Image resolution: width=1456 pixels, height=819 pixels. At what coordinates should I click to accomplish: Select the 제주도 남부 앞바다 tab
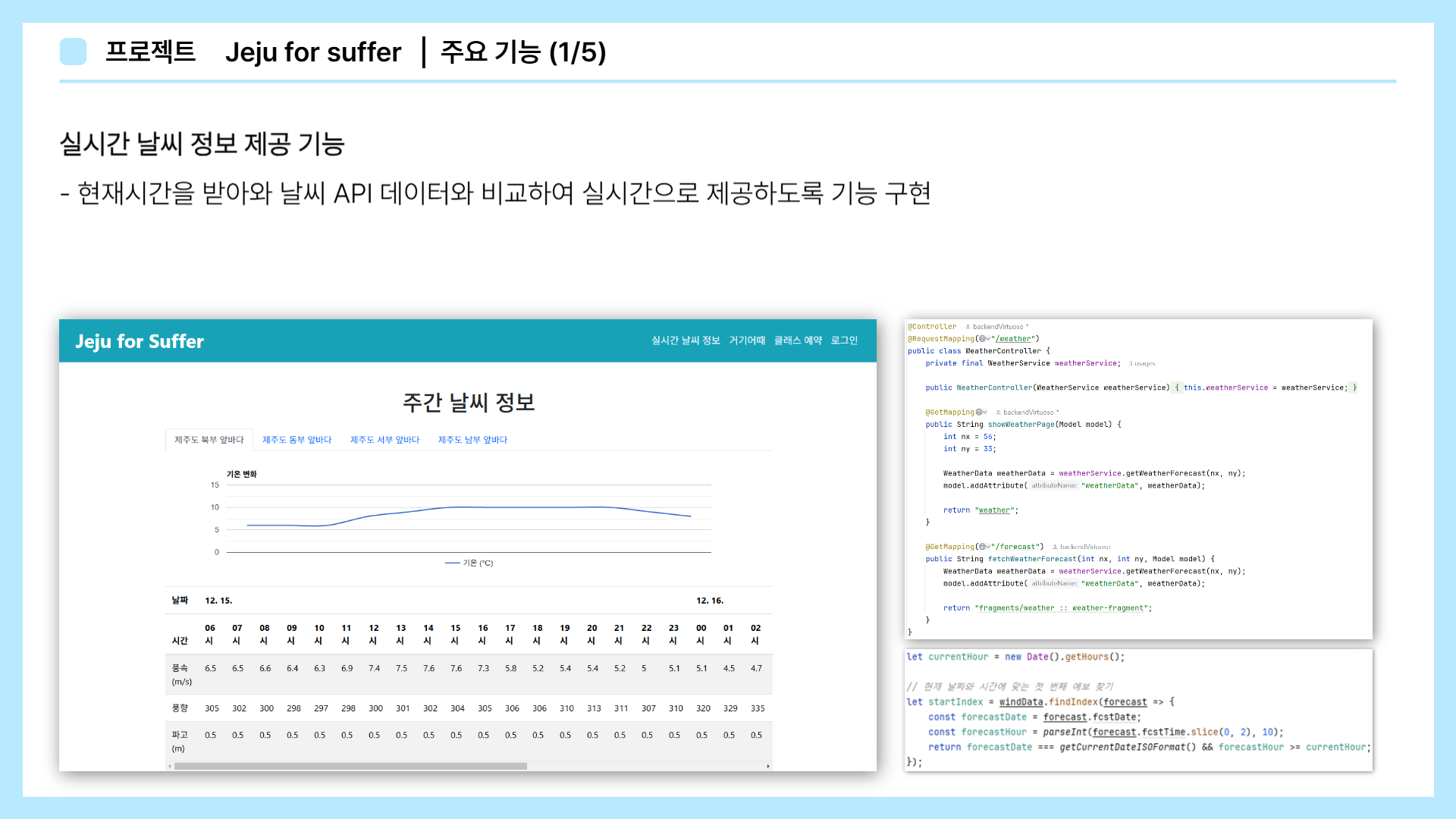pyautogui.click(x=472, y=440)
